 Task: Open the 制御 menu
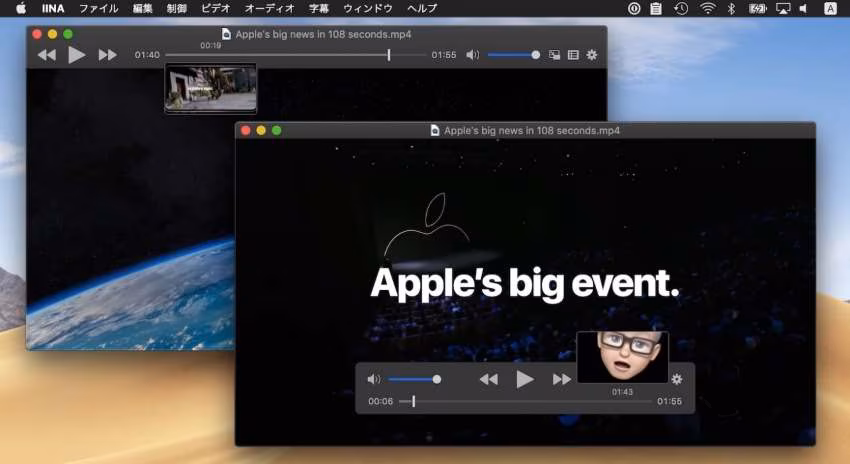(177, 8)
